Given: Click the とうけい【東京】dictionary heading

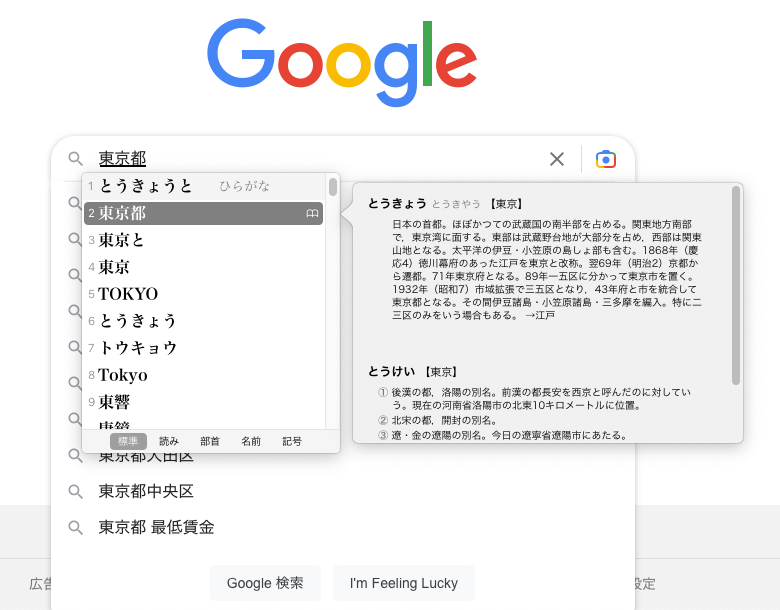Looking at the screenshot, I should pyautogui.click(x=412, y=372).
